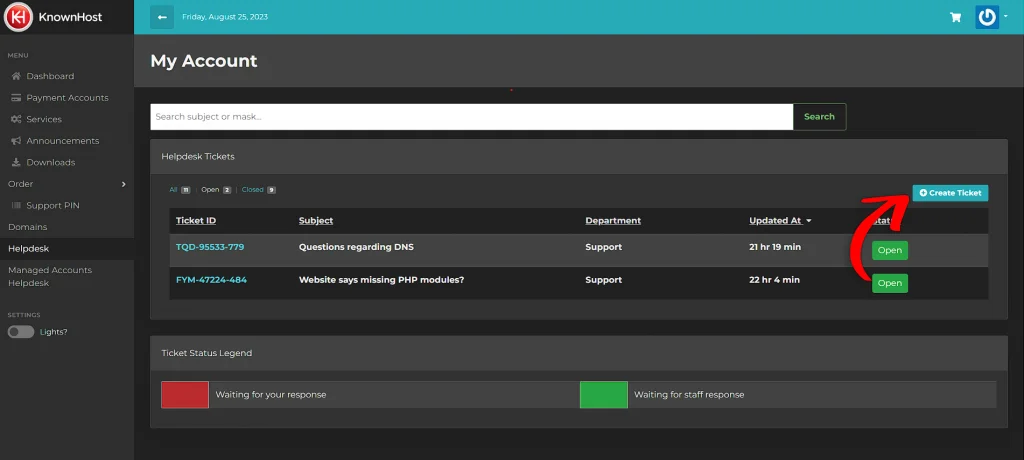The image size is (1024, 460).
Task: Click the Announcements megaphone icon
Action: 16,141
